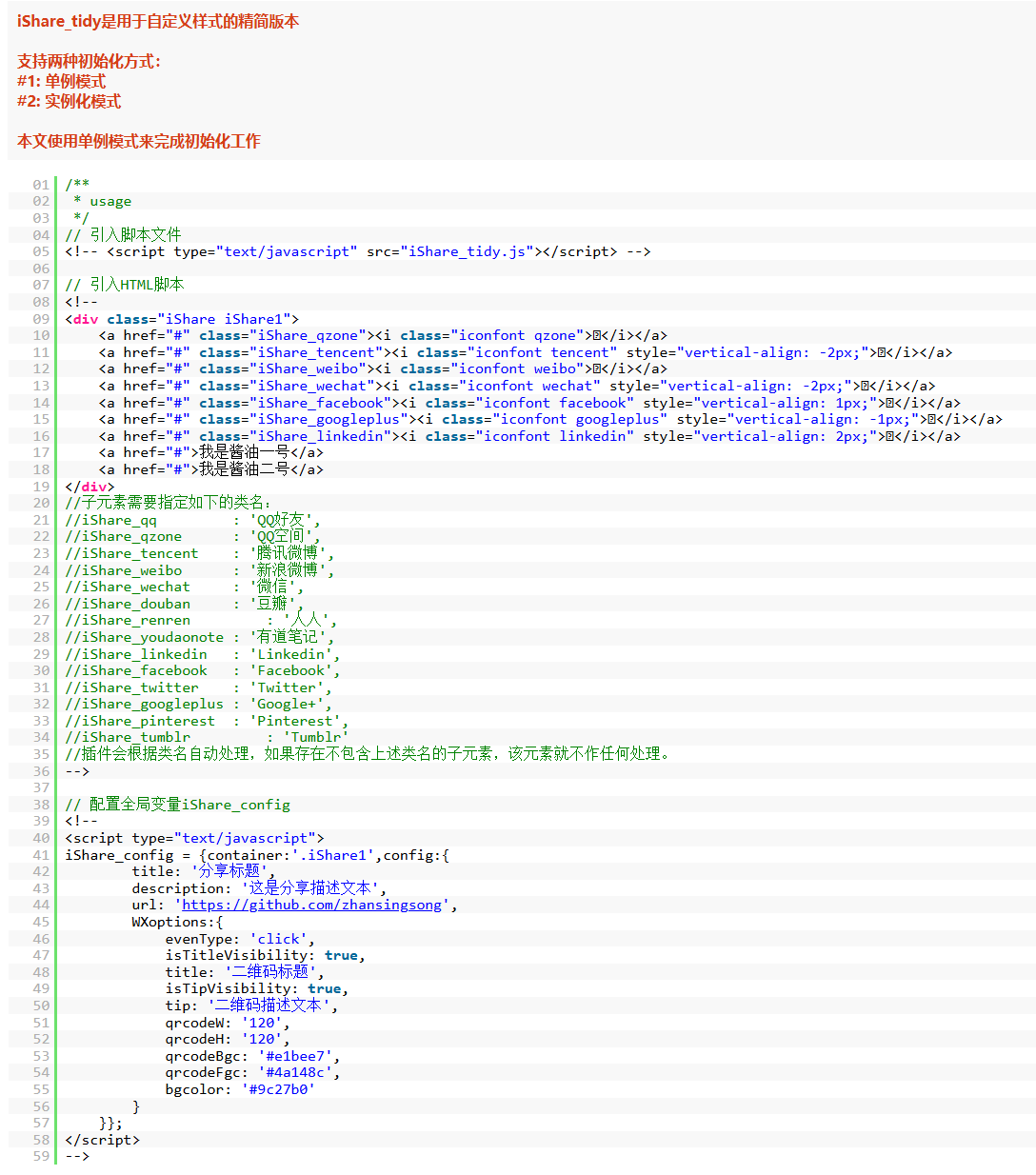The width and height of the screenshot is (1036, 1175).
Task: Click the line '#2: 实例化模式'
Action: (69, 101)
